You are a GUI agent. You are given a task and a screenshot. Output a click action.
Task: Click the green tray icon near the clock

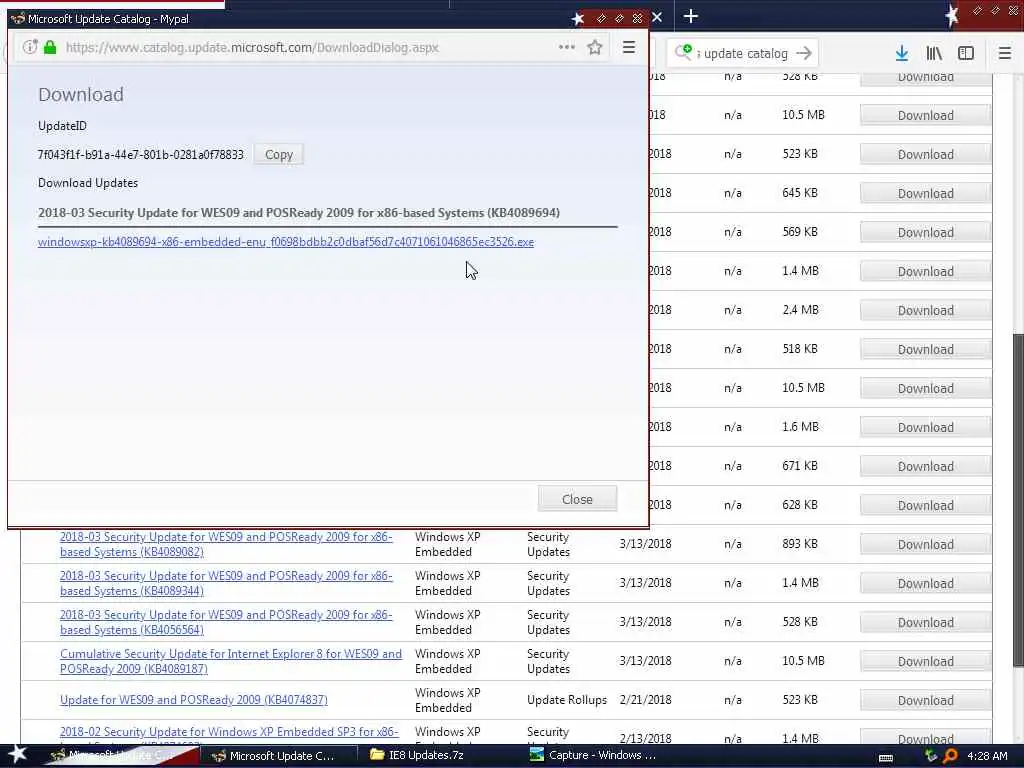(931, 756)
